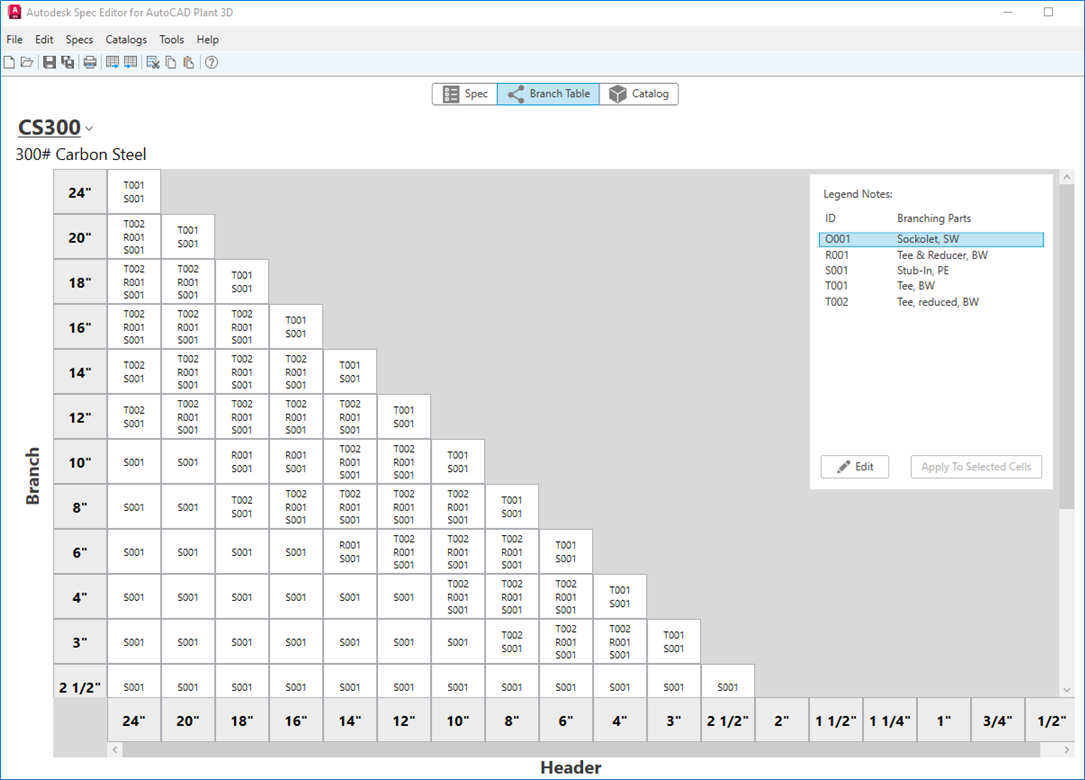The height and width of the screenshot is (780, 1085).
Task: Click the horizontal scroll right arrow
Action: pos(1066,750)
